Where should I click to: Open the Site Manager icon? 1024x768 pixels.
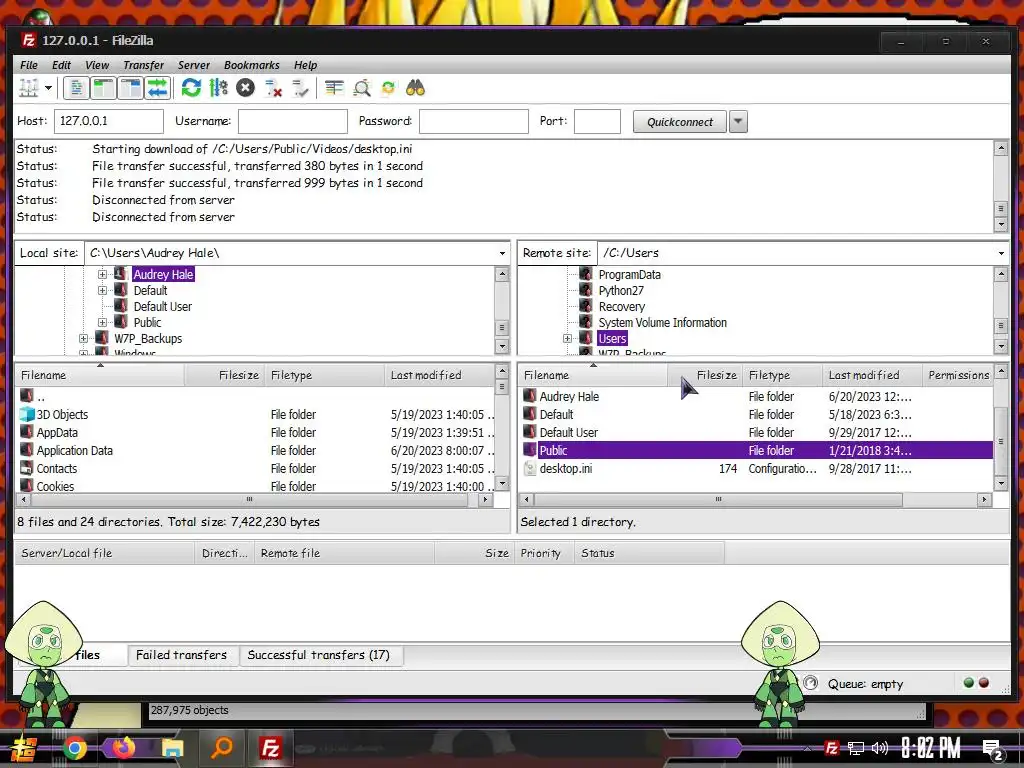[29, 88]
